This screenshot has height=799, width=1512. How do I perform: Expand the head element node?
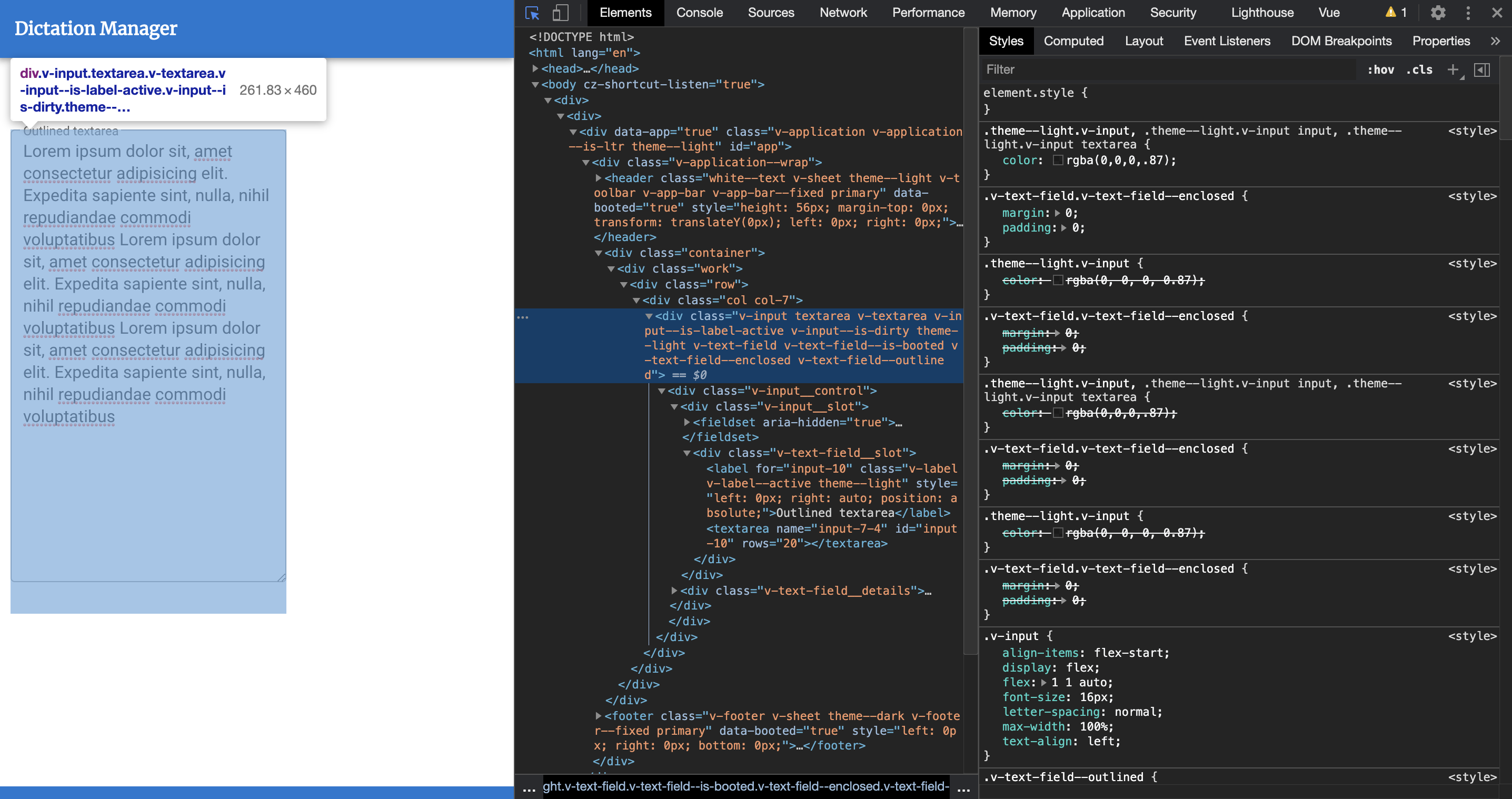coord(535,68)
